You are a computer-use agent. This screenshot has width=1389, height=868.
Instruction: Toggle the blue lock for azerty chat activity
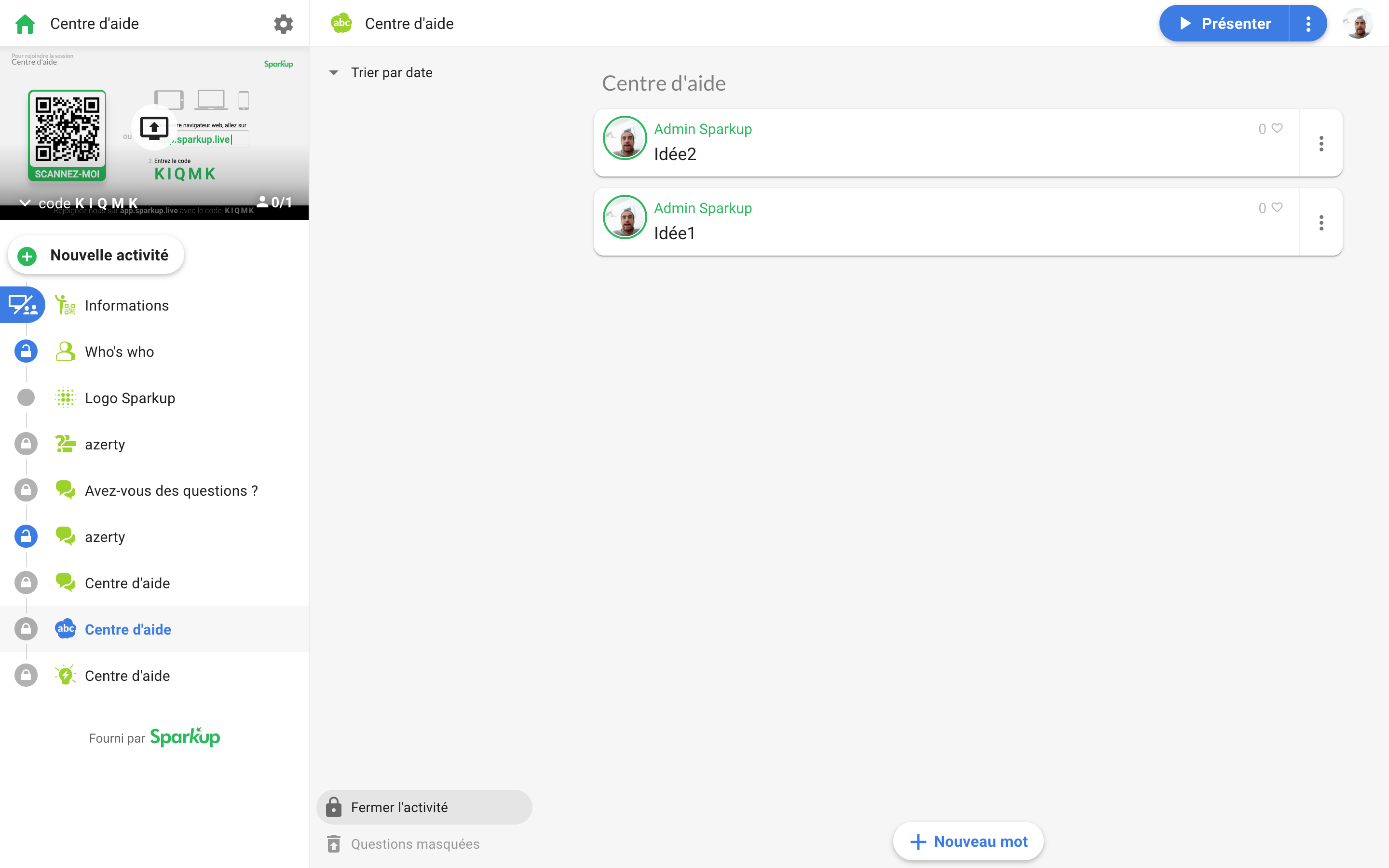click(26, 537)
